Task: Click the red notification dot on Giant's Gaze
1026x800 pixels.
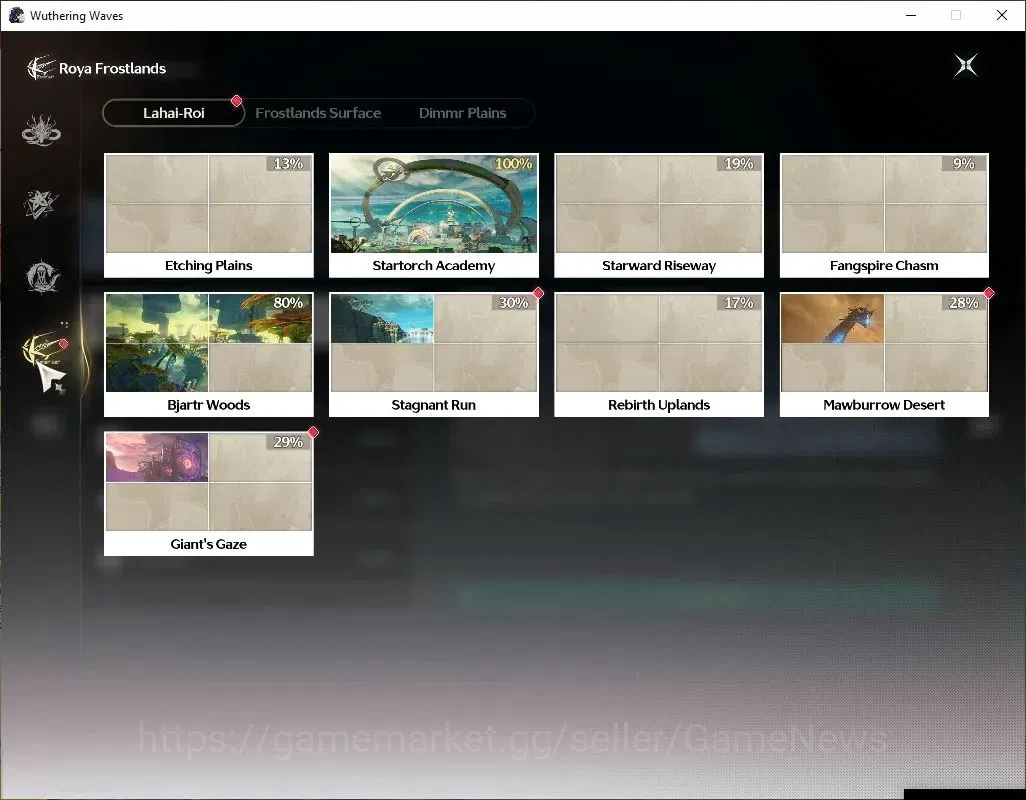Action: (x=313, y=432)
